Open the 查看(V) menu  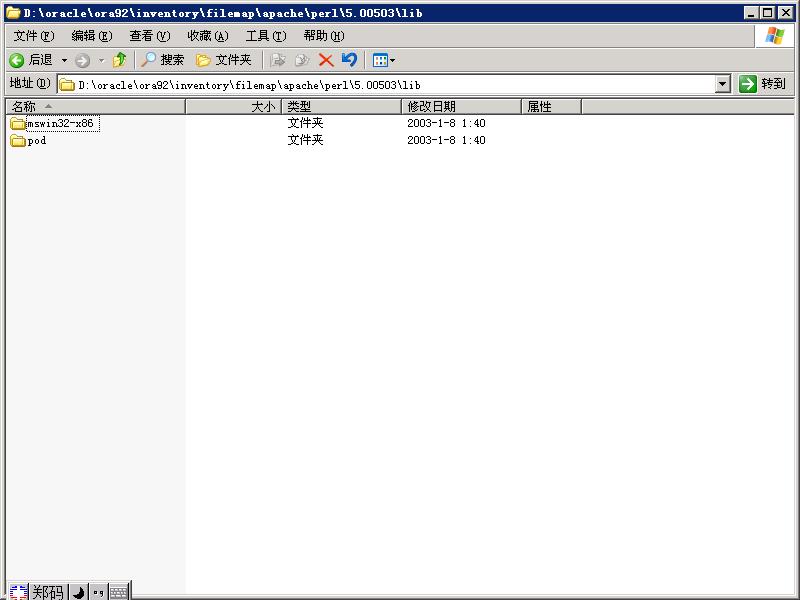click(149, 36)
